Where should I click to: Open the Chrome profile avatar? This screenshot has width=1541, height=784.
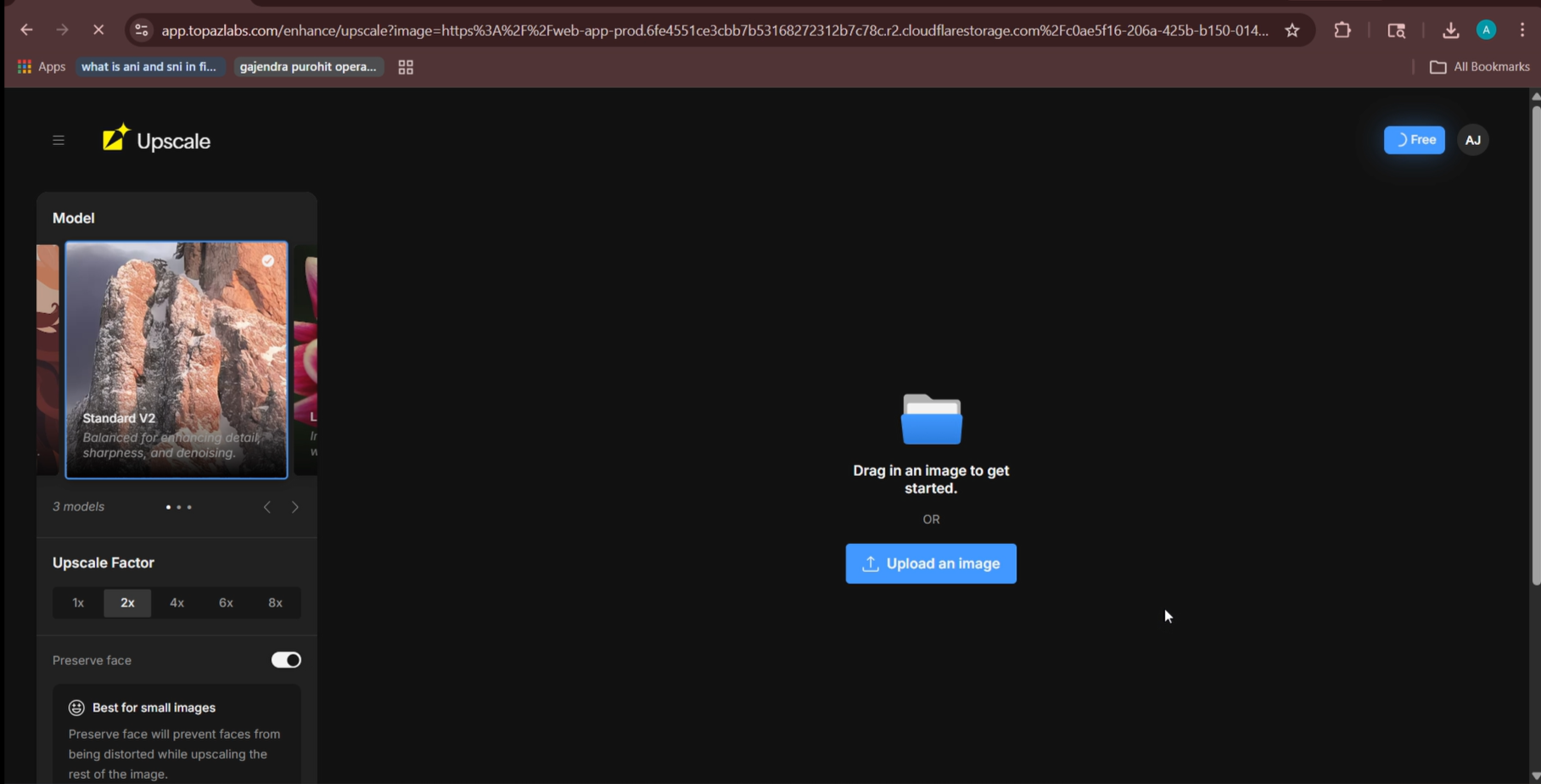[1486, 30]
